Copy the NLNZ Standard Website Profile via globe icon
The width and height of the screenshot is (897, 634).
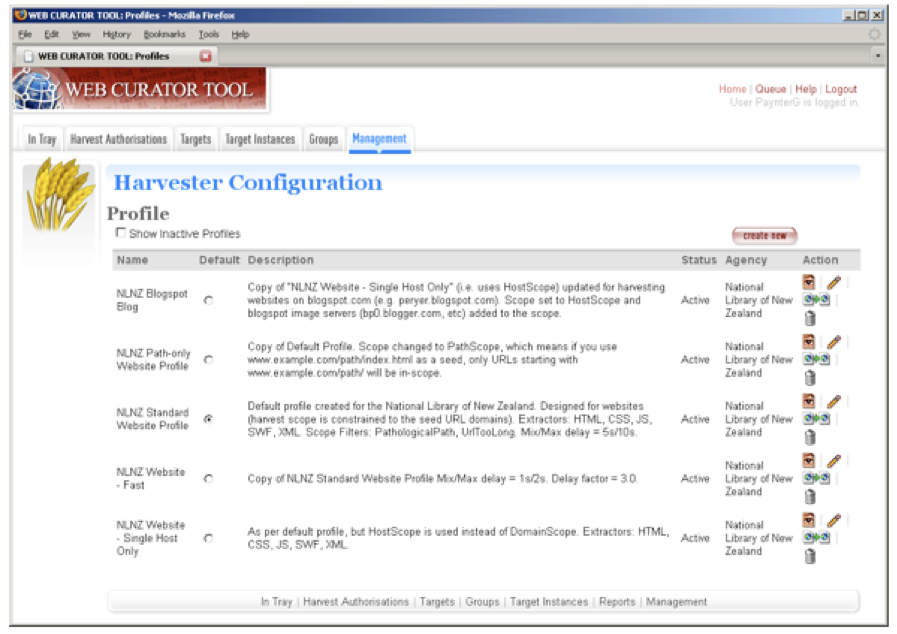(815, 419)
